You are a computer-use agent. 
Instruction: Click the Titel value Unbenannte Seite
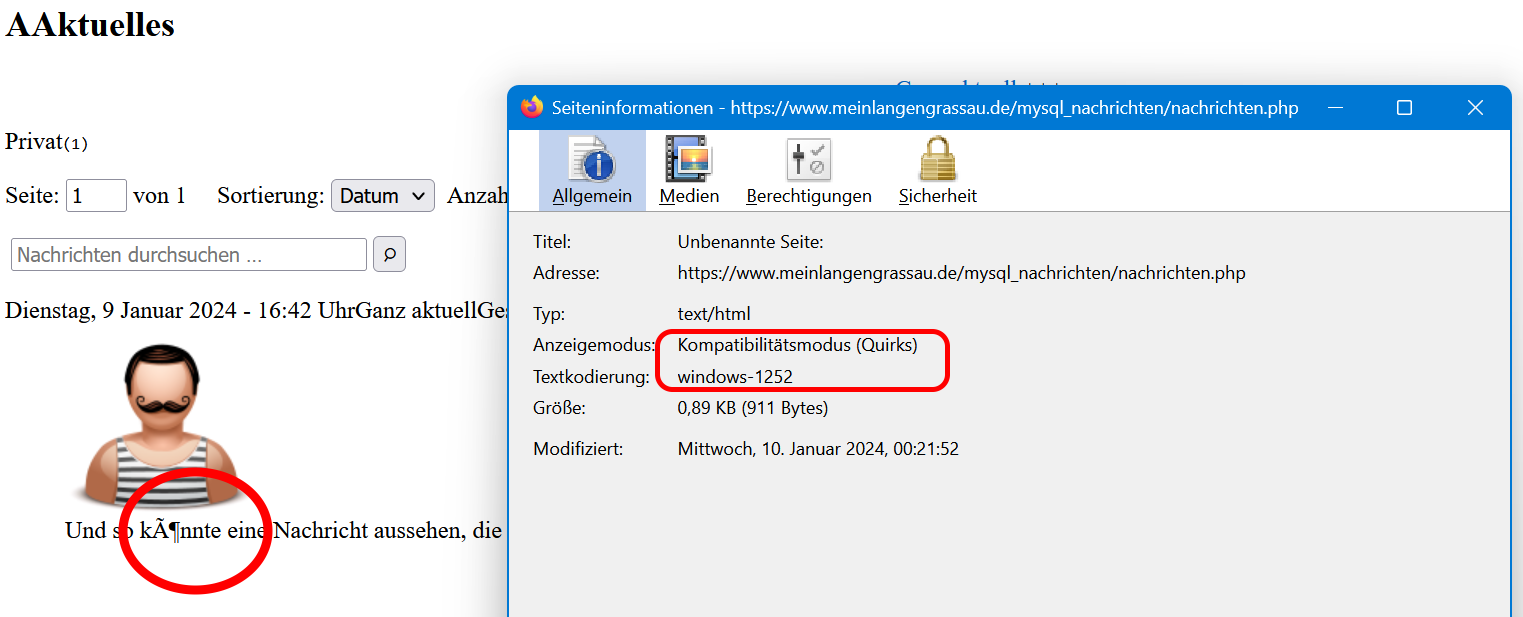click(x=750, y=242)
